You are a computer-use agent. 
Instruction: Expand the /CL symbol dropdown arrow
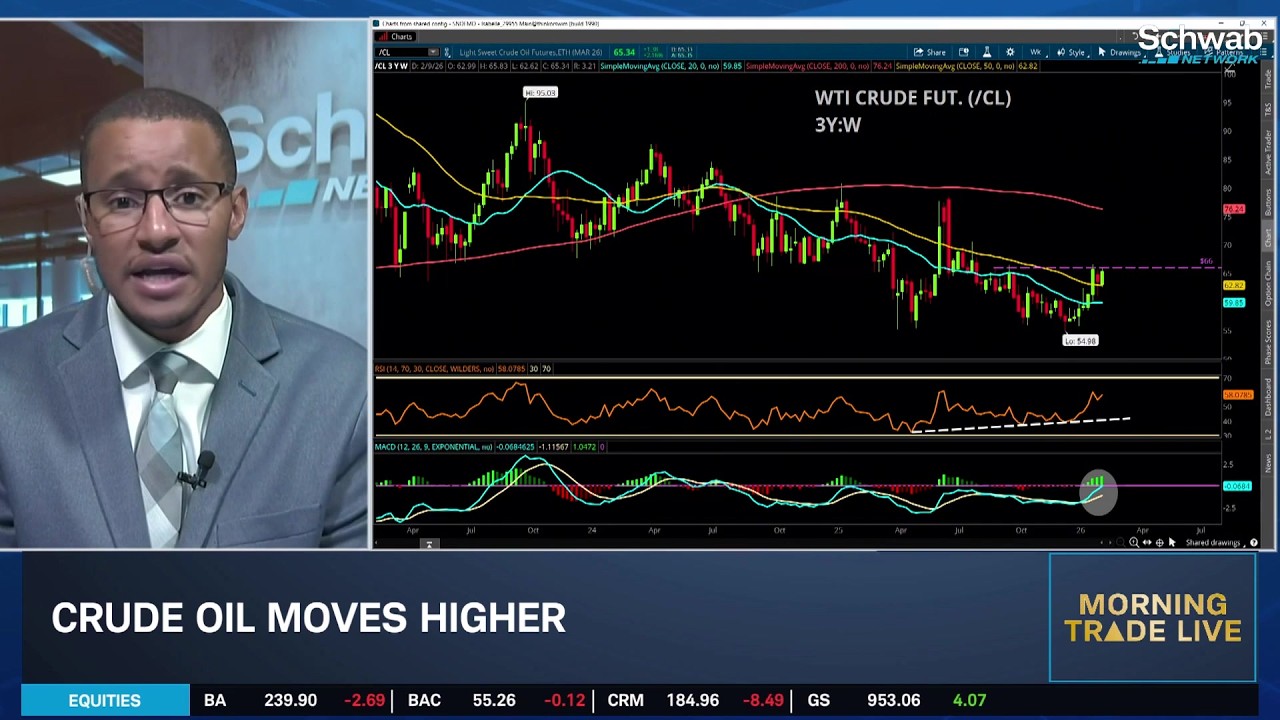click(432, 52)
